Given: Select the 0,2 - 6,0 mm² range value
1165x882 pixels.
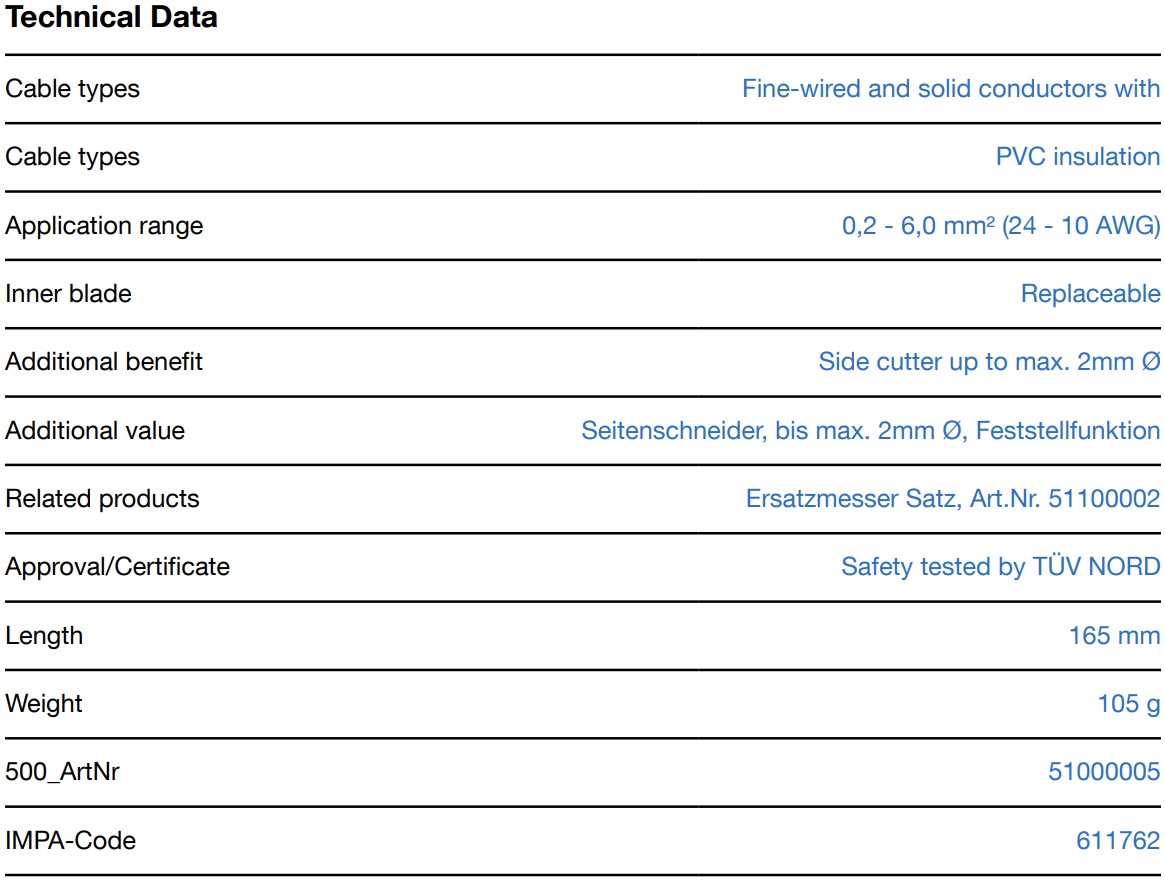Looking at the screenshot, I should pos(1000,226).
